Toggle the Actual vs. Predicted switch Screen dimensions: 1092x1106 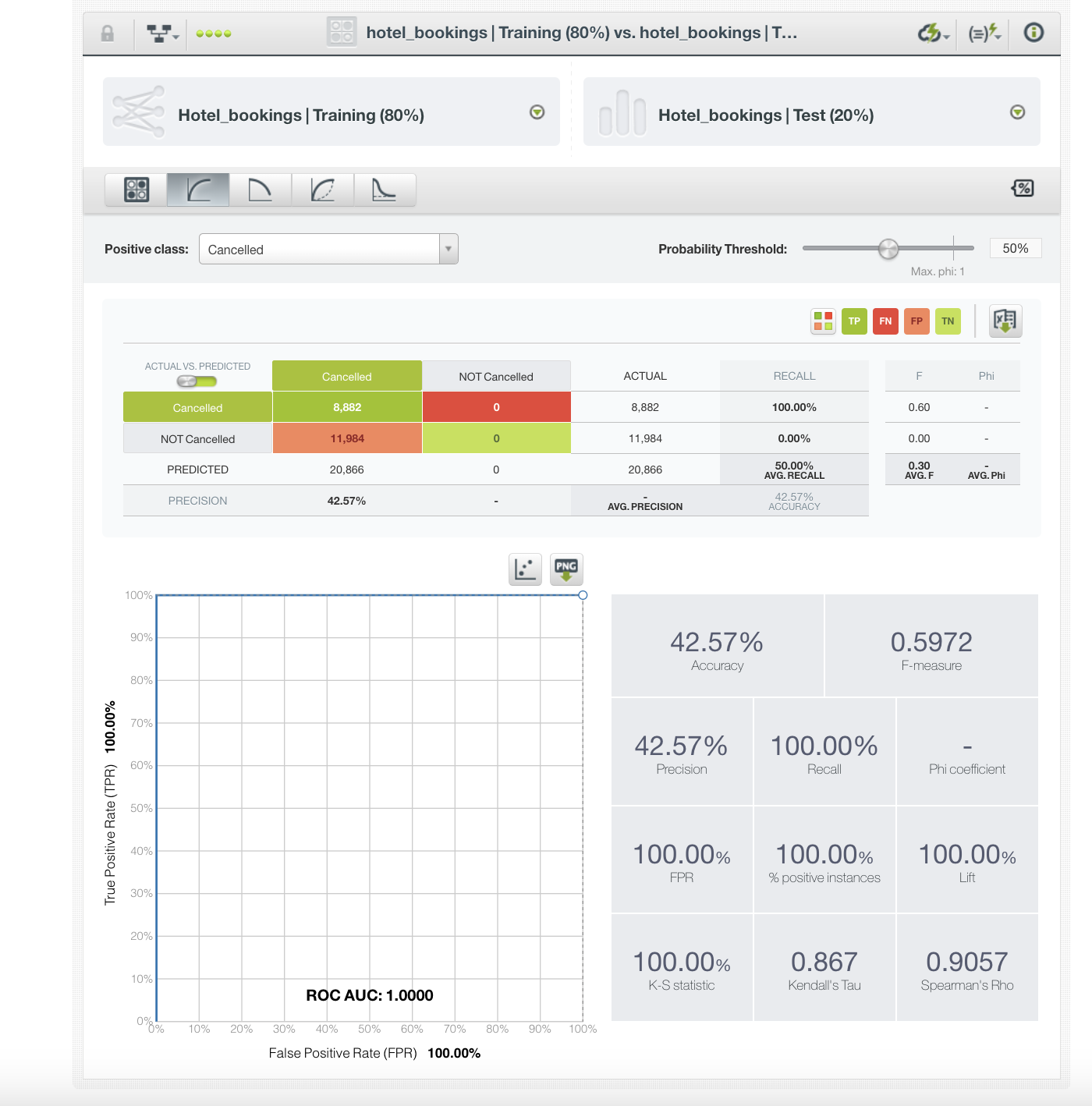[197, 381]
